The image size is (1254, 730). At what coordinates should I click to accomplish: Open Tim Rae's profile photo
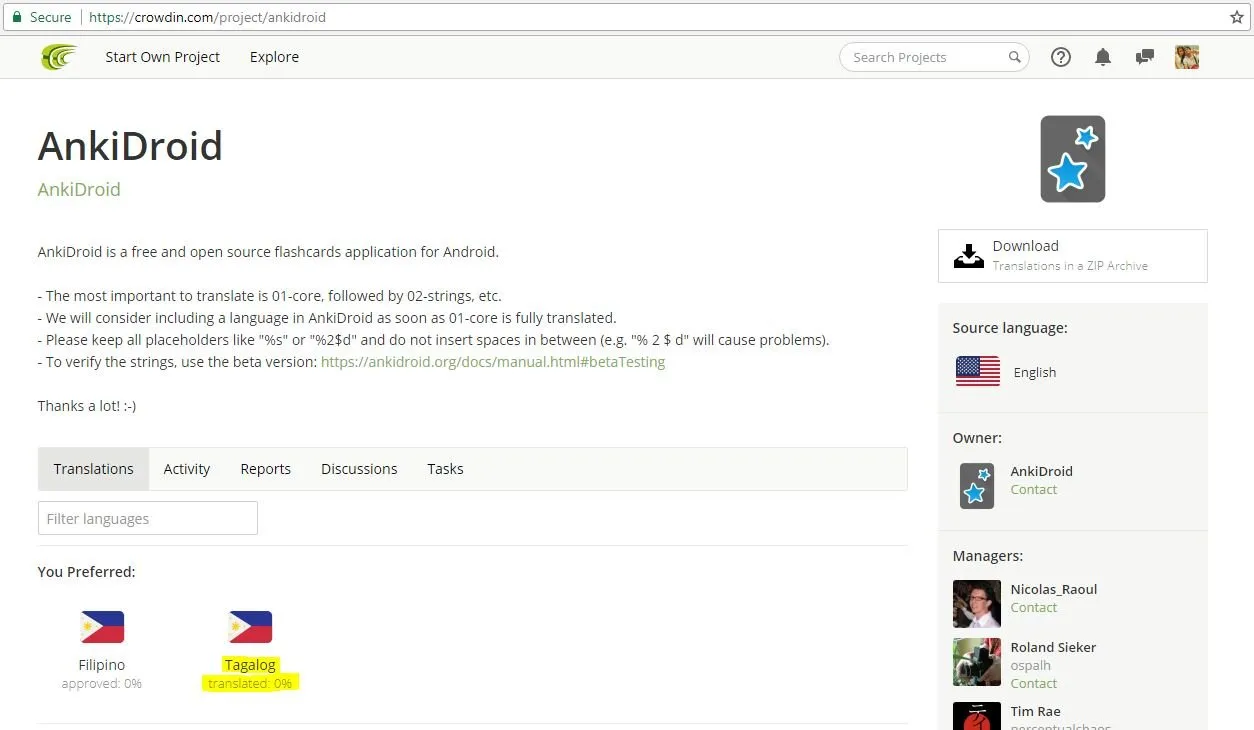(977, 716)
